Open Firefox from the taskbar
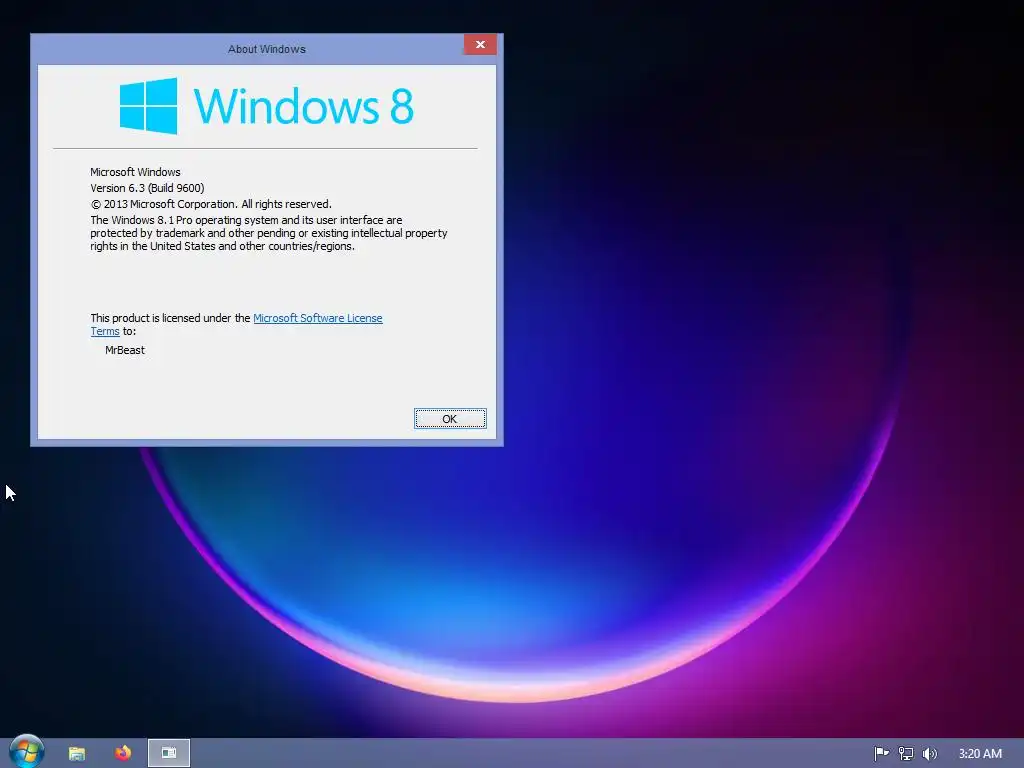This screenshot has width=1024, height=768. coord(123,753)
